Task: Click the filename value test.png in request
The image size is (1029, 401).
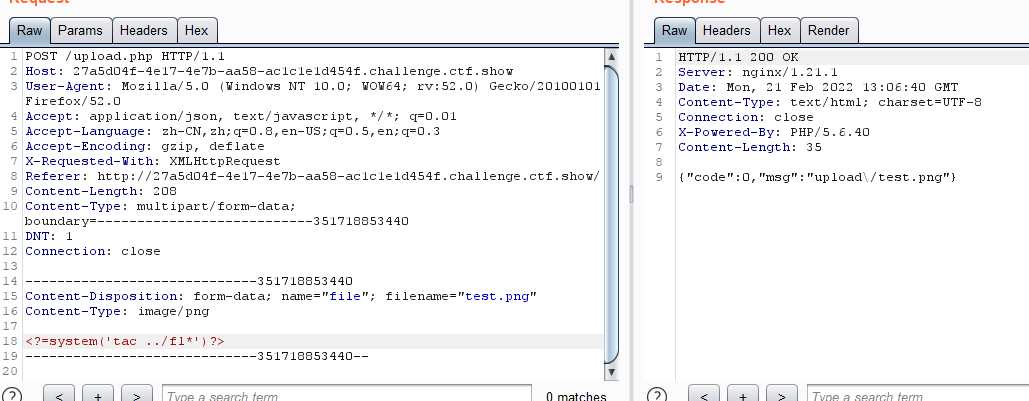Action: click(x=497, y=297)
